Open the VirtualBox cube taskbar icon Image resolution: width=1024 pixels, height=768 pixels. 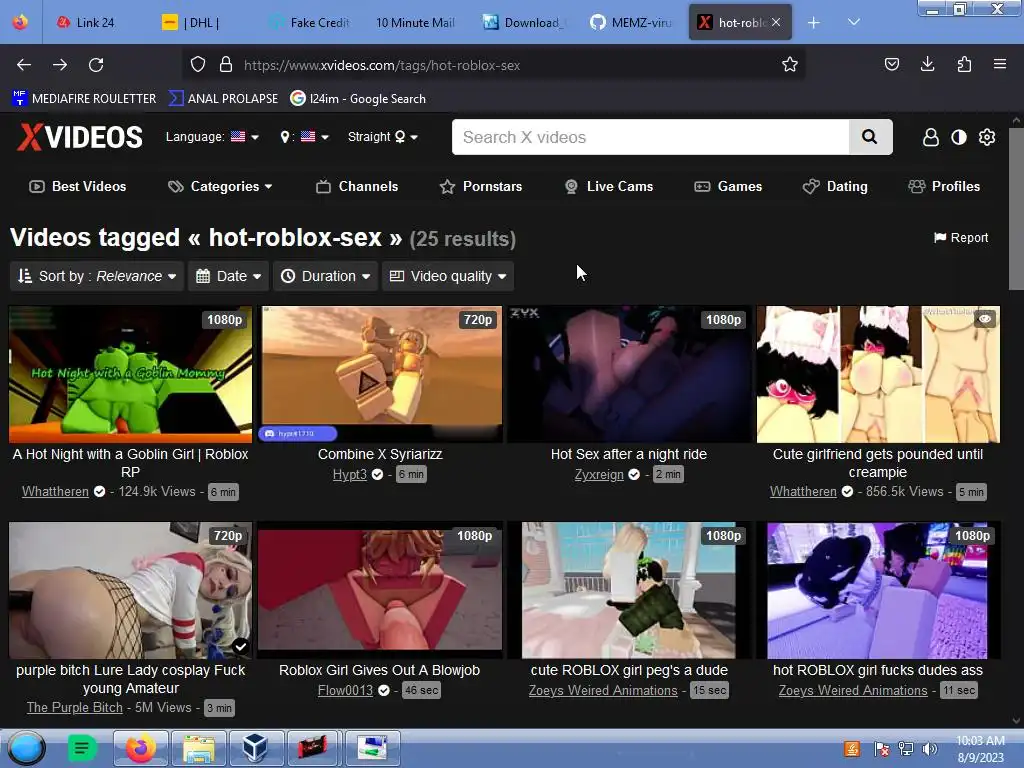click(x=255, y=748)
